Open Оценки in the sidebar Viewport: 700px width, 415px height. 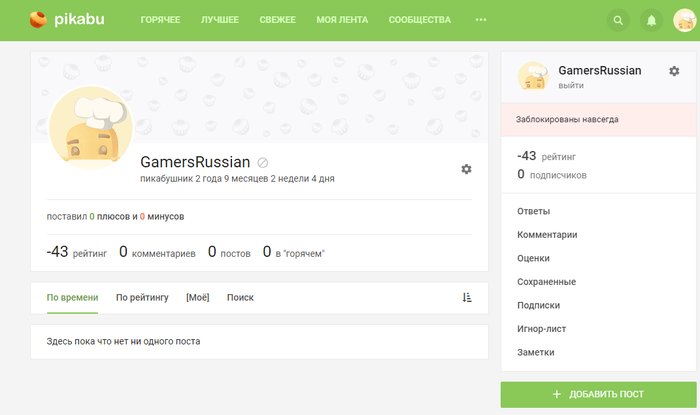[533, 258]
